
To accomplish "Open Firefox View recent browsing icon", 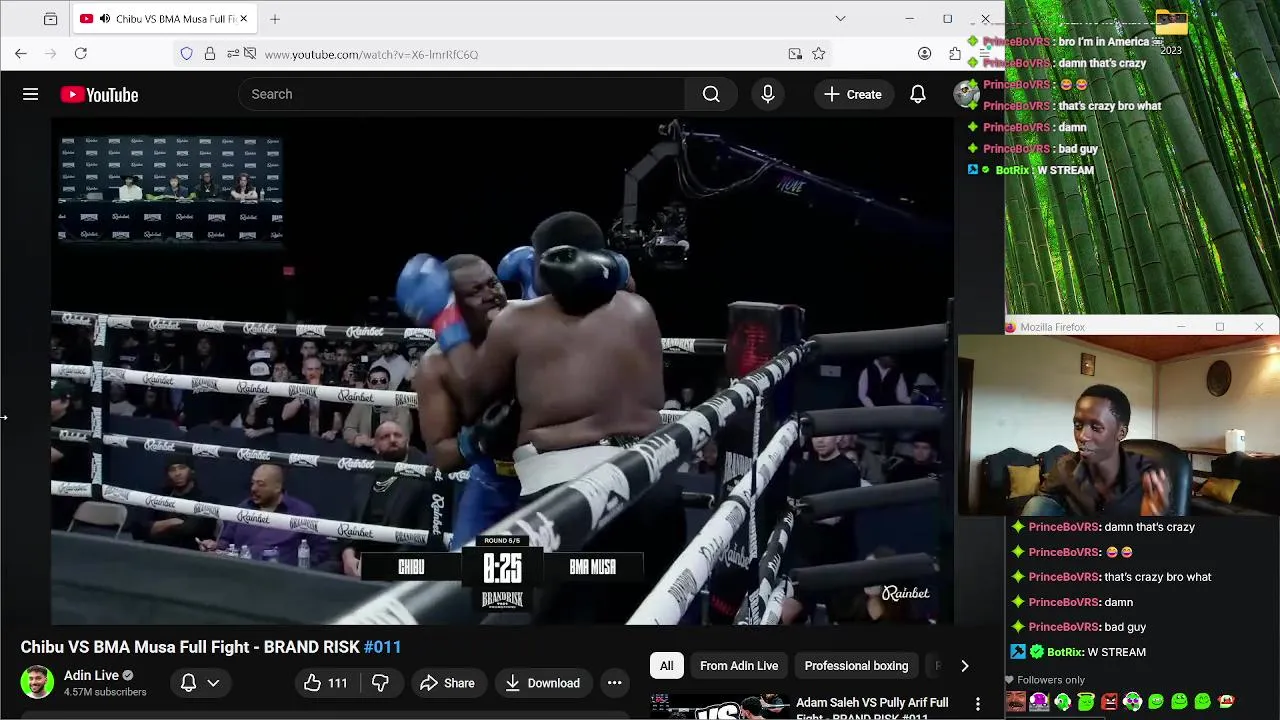I will click(50, 19).
